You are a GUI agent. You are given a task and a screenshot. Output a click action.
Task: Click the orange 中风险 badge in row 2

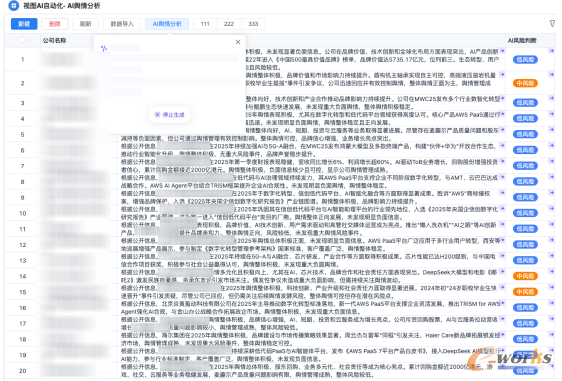(525, 83)
